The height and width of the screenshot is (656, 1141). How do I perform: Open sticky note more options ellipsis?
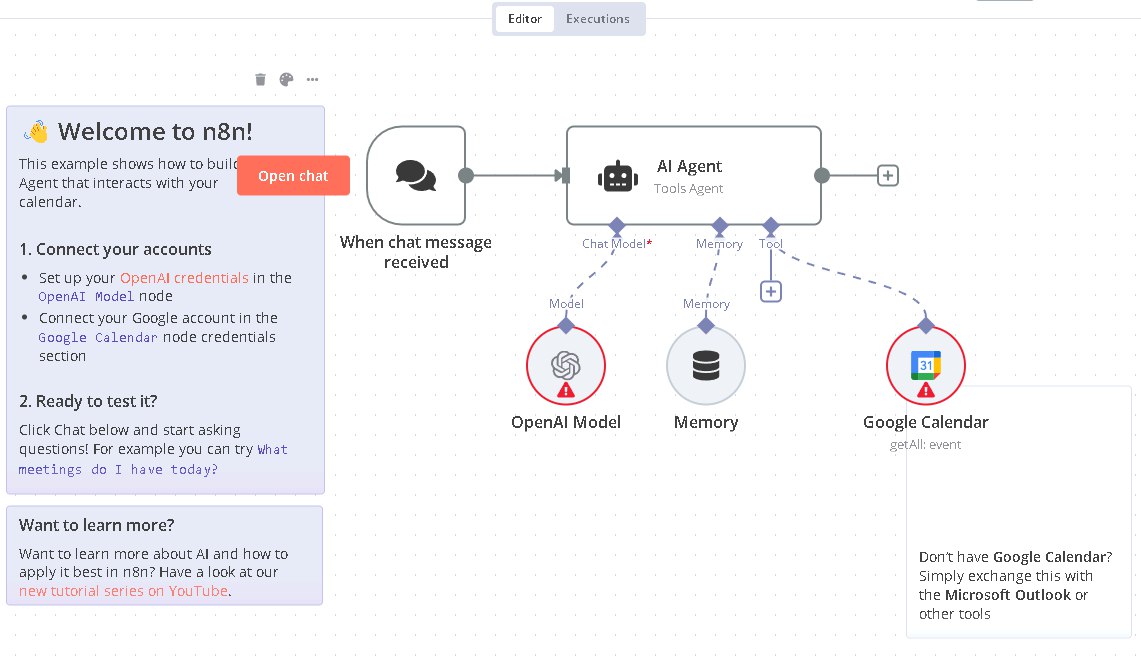[x=312, y=79]
